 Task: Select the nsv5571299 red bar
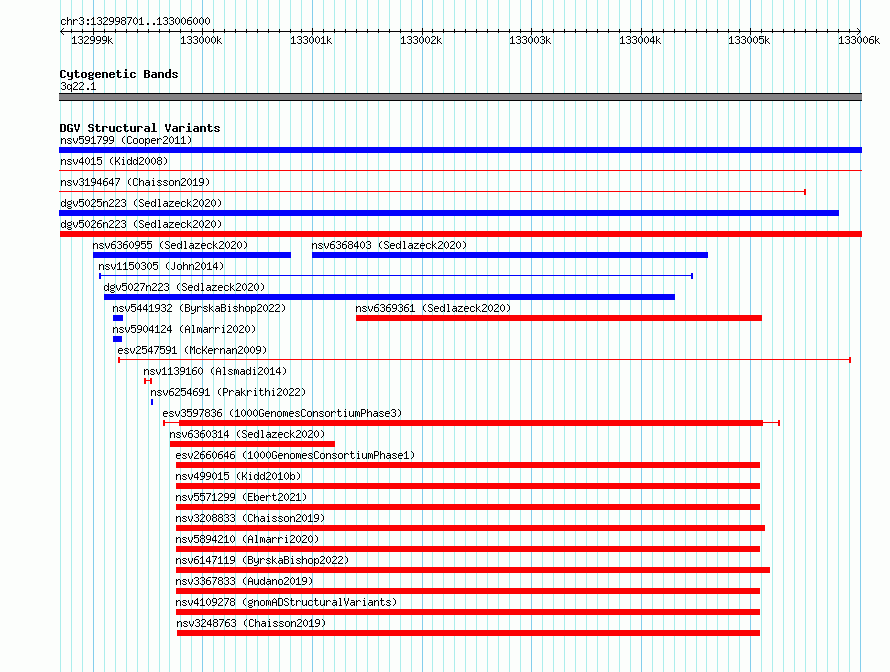468,507
